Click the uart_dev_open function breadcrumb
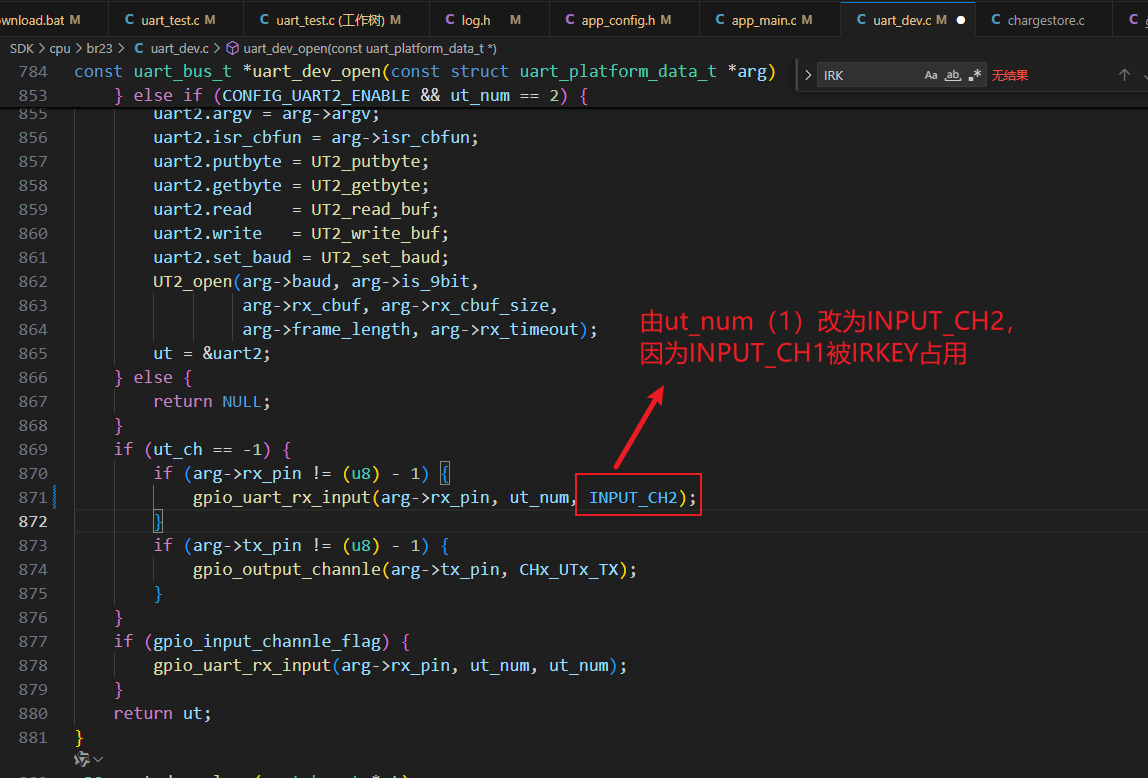The width and height of the screenshot is (1148, 778). point(370,48)
